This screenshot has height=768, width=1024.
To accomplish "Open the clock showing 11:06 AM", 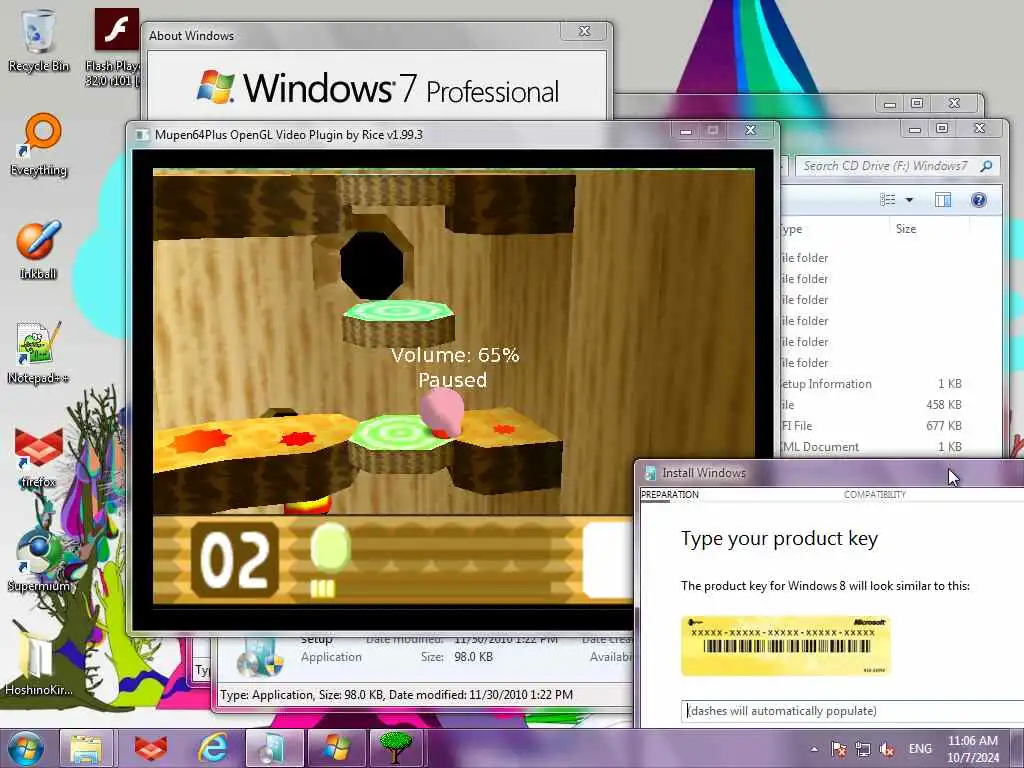I will [x=972, y=749].
